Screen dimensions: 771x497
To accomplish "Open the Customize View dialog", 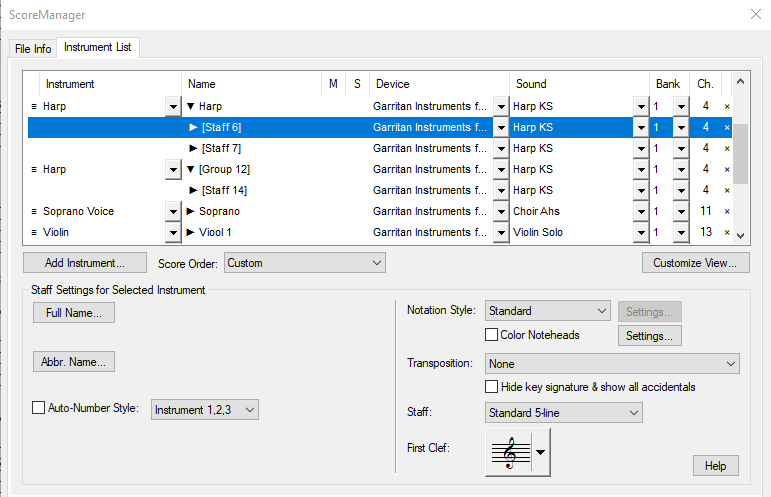I will 695,263.
